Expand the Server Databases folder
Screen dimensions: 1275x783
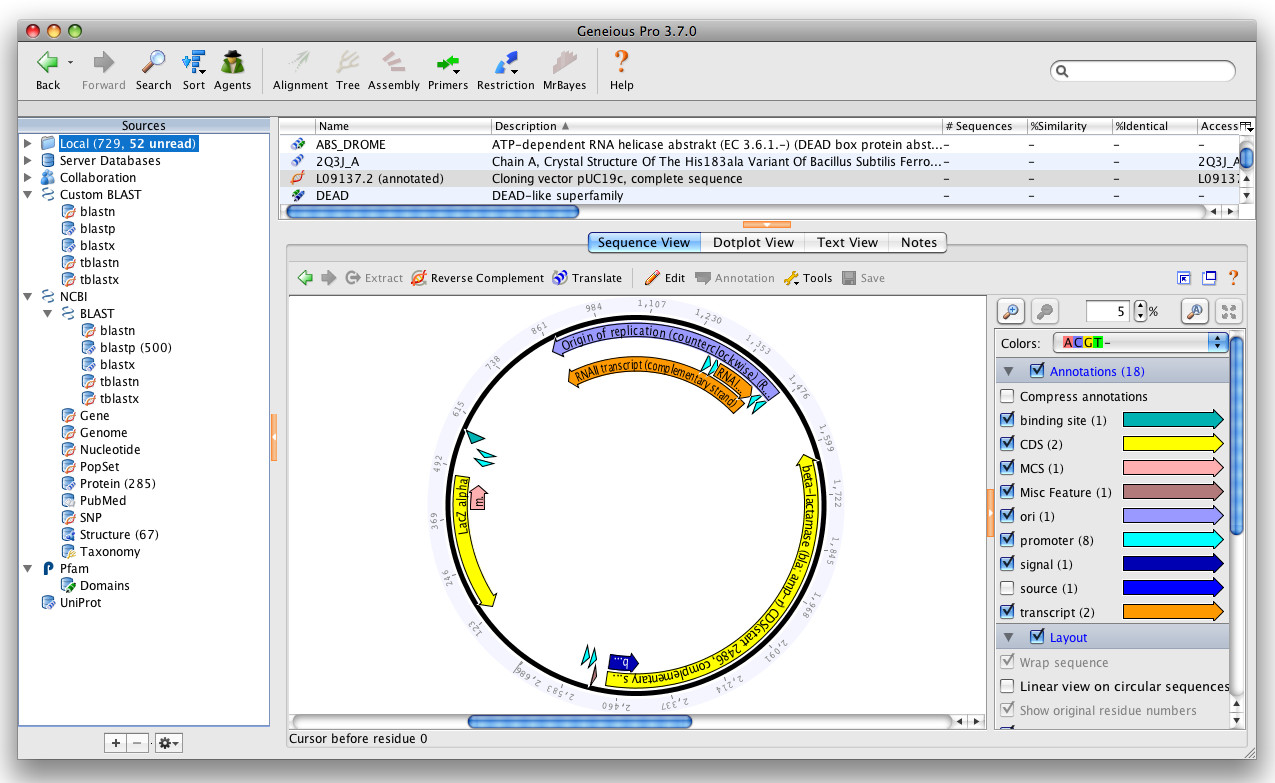(28, 161)
